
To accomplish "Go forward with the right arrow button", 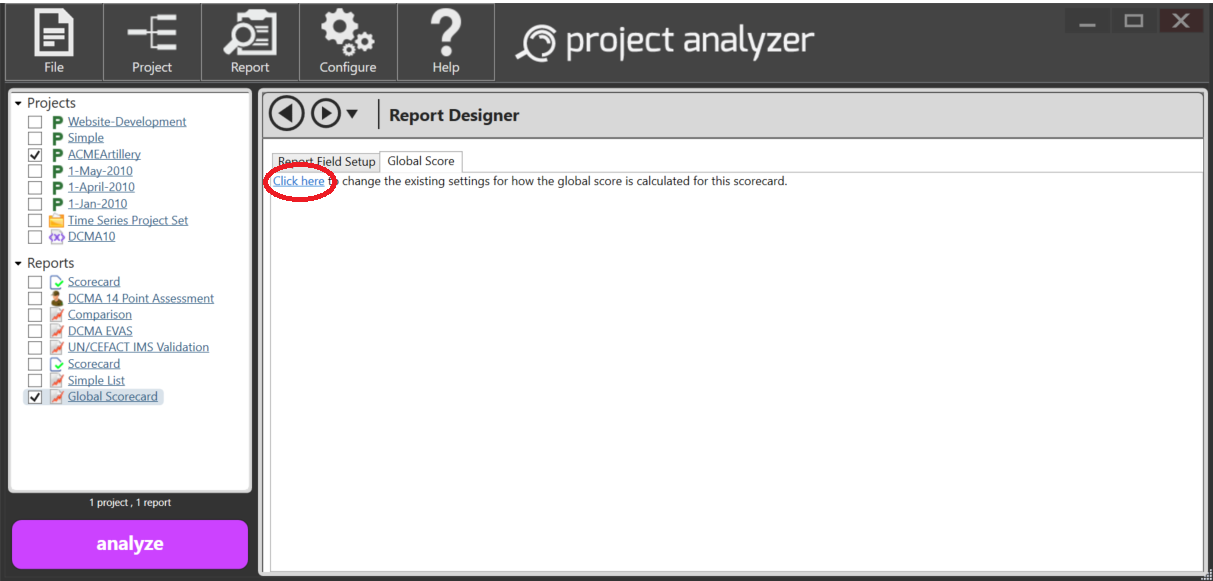I will [326, 114].
